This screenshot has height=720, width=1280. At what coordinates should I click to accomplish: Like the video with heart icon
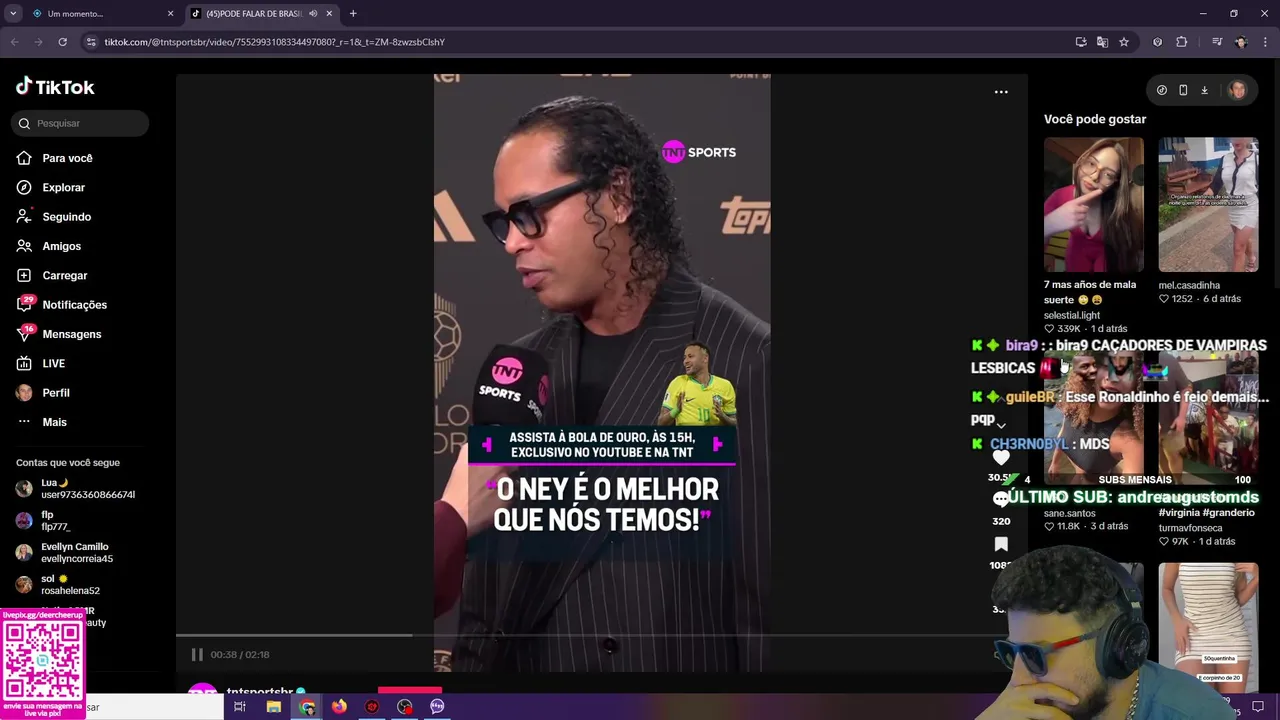pos(1001,457)
